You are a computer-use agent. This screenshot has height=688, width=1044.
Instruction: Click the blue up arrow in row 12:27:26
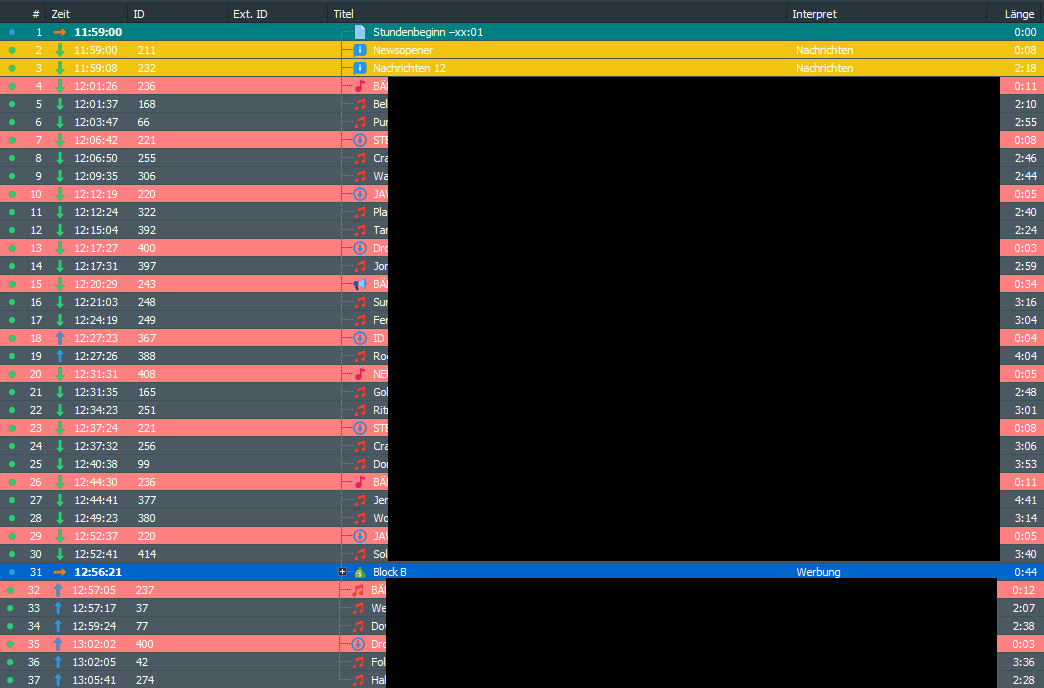(60, 356)
